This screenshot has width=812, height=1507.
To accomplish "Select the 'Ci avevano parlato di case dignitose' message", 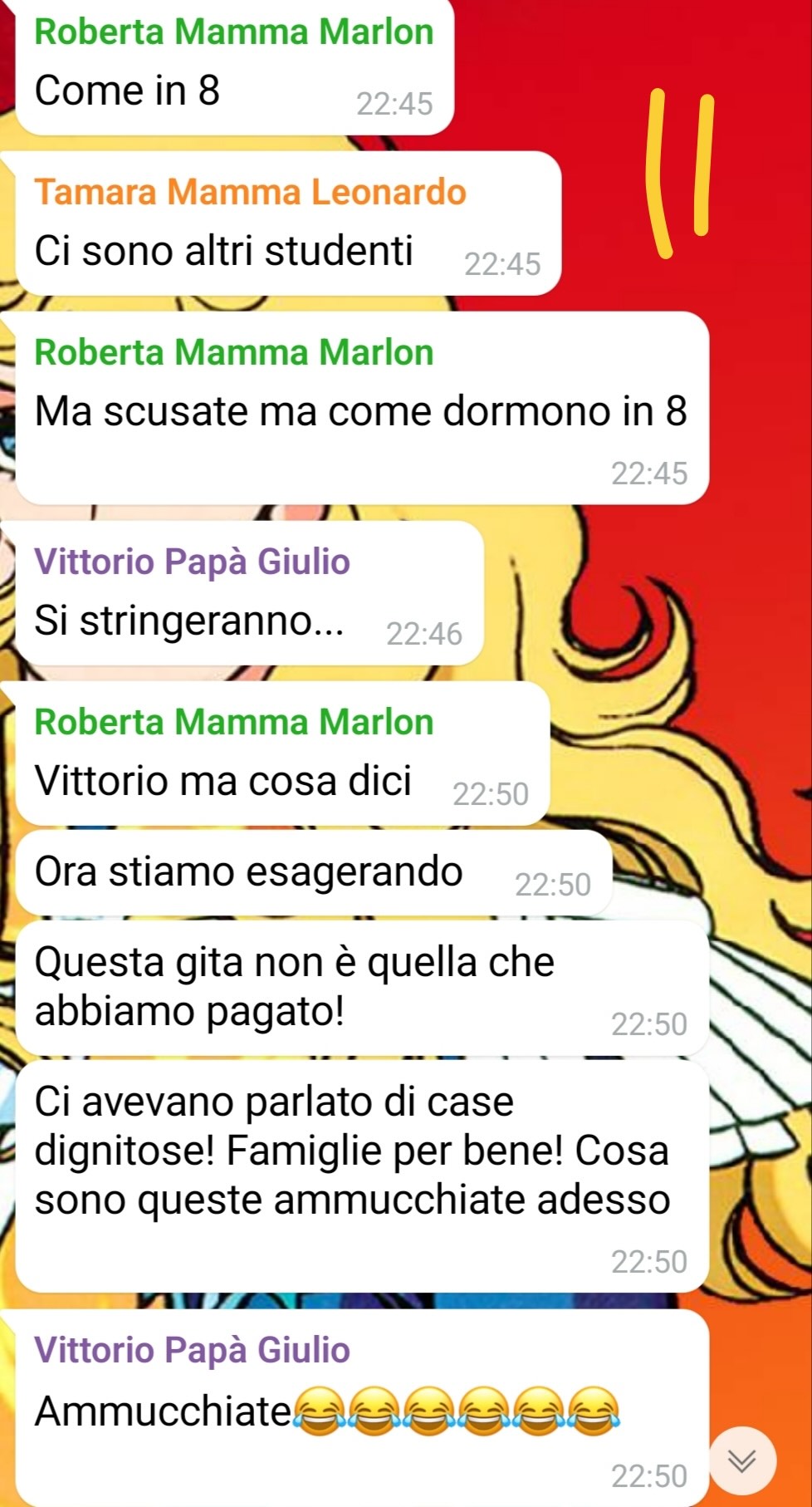I will [x=361, y=1176].
